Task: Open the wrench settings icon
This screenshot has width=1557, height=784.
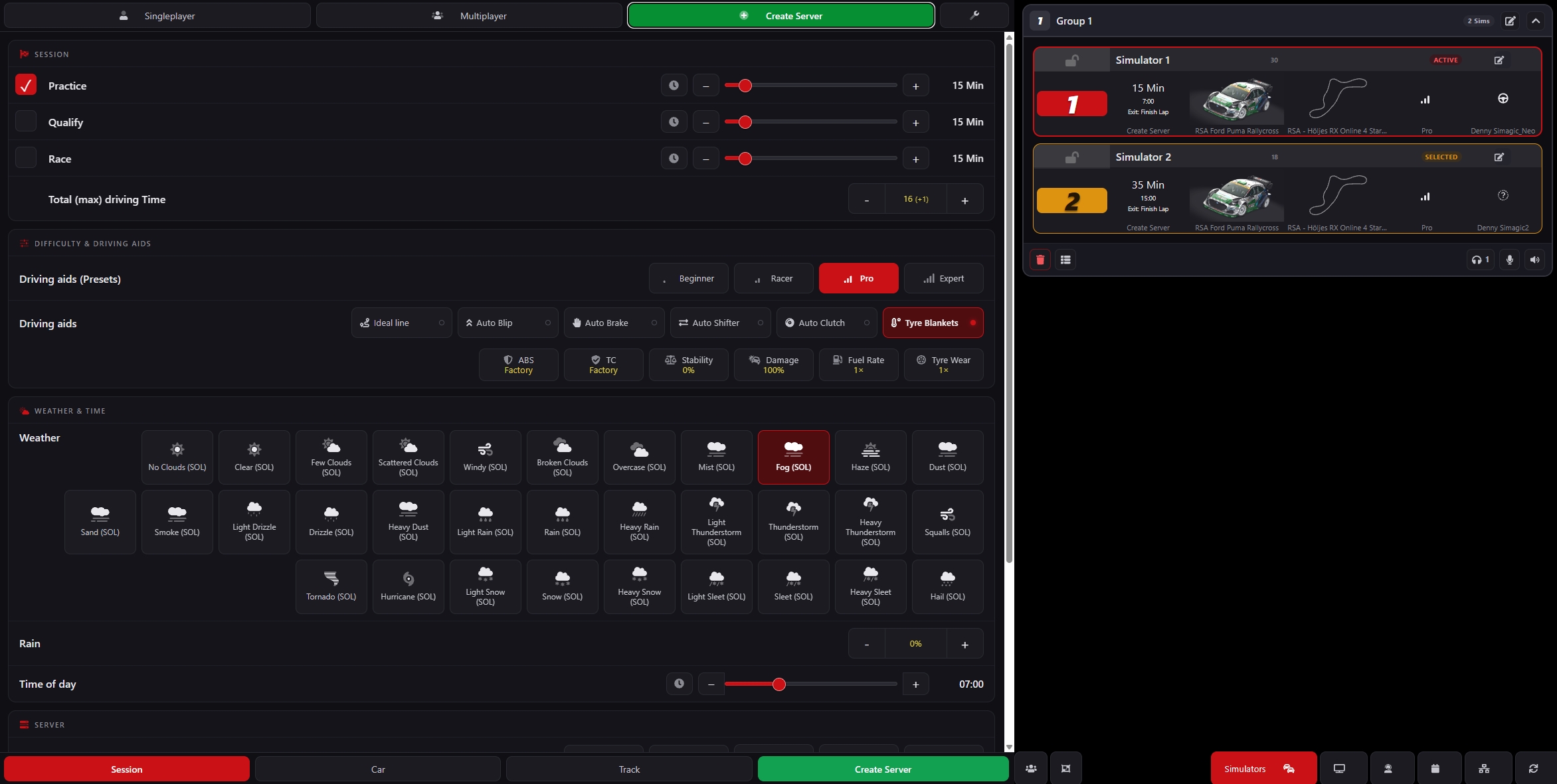Action: click(x=974, y=15)
